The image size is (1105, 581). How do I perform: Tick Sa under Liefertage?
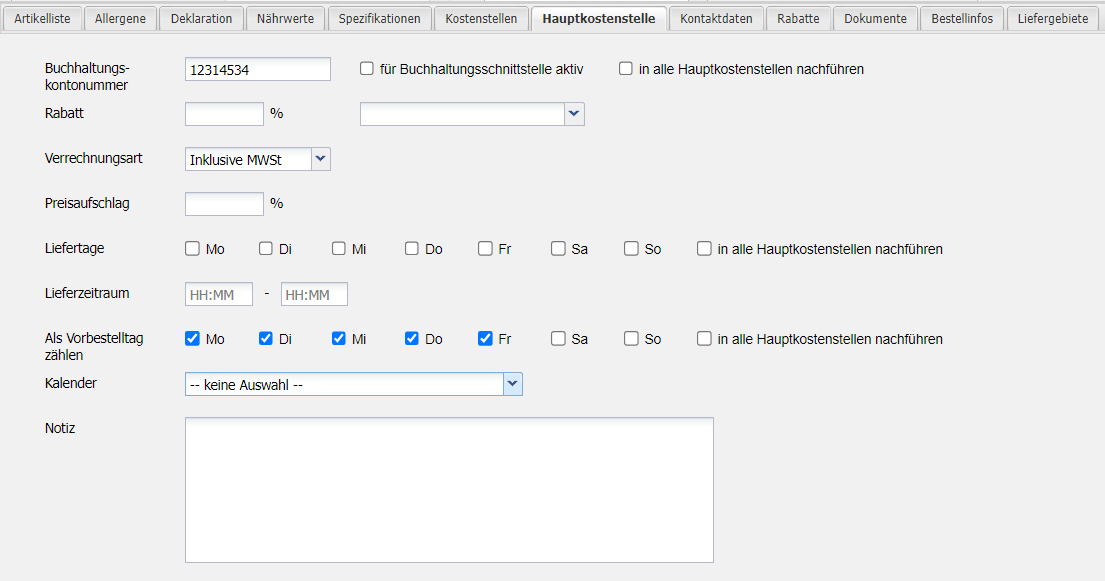pyautogui.click(x=559, y=249)
